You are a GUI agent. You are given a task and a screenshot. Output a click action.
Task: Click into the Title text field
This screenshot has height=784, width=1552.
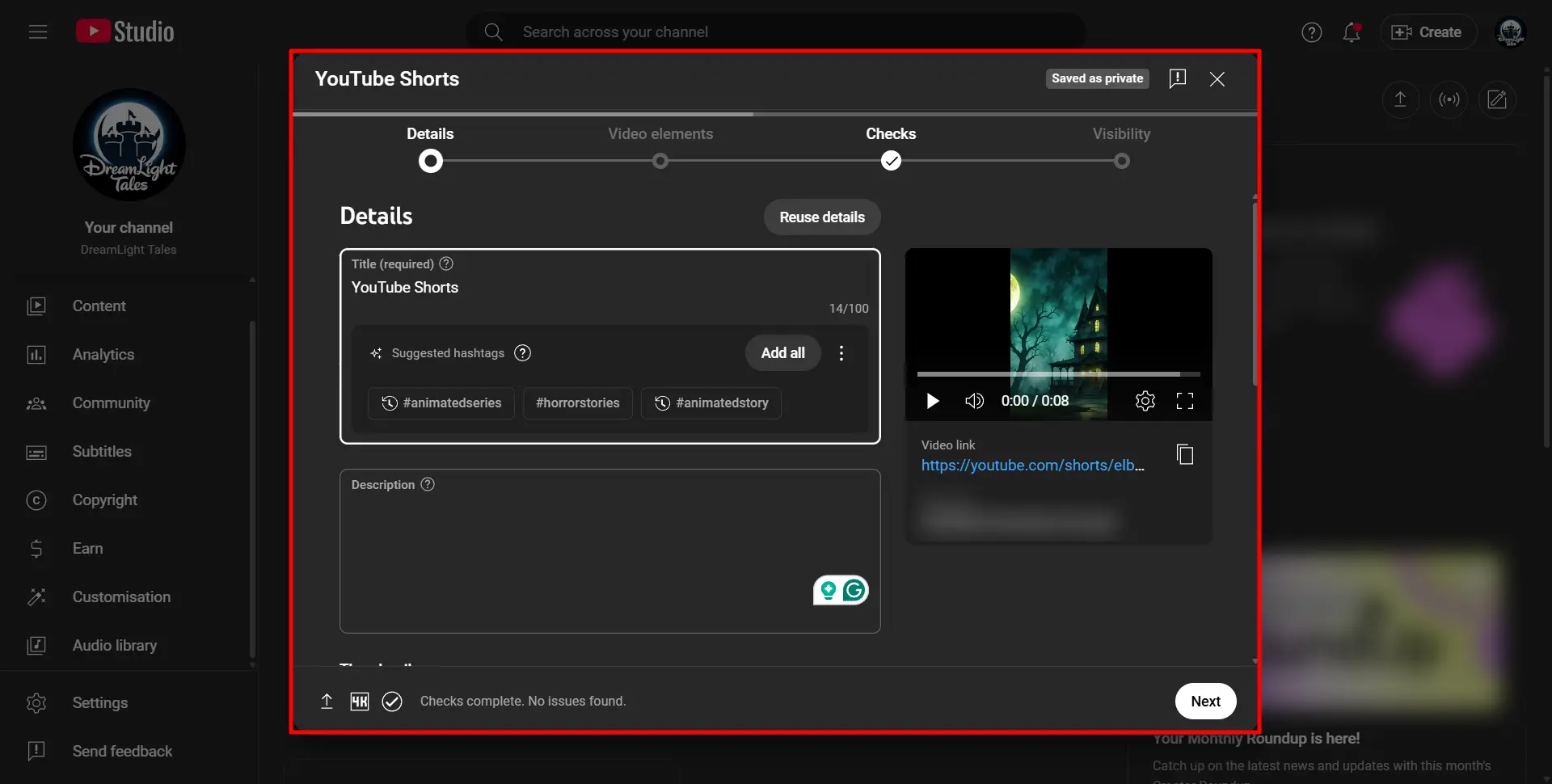tap(609, 288)
